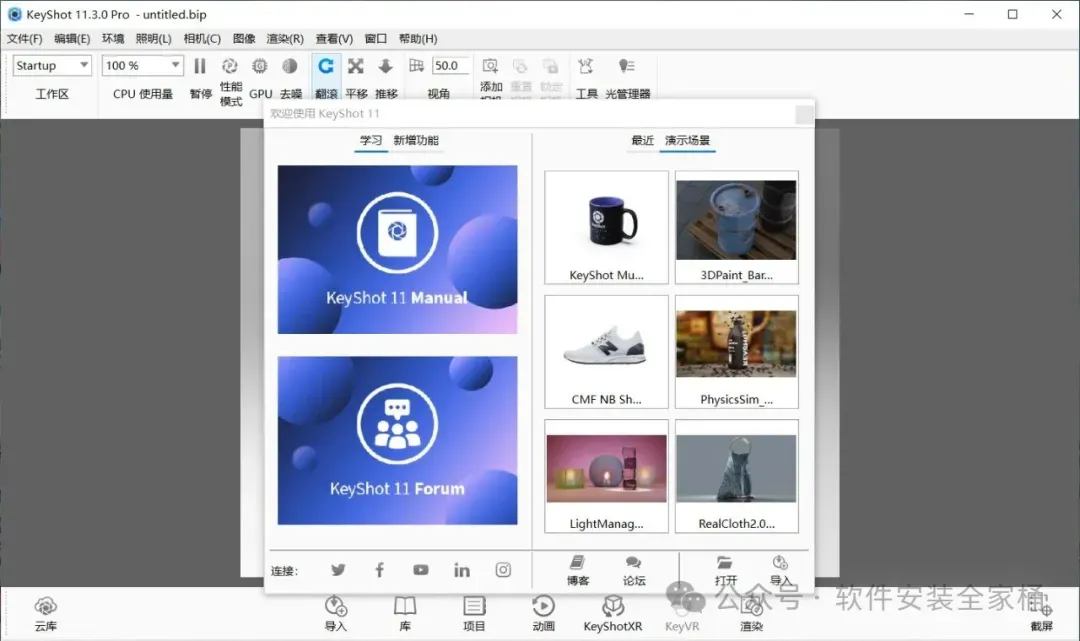Click the perspective (视角) grid icon
The height and width of the screenshot is (641, 1080).
[x=417, y=65]
